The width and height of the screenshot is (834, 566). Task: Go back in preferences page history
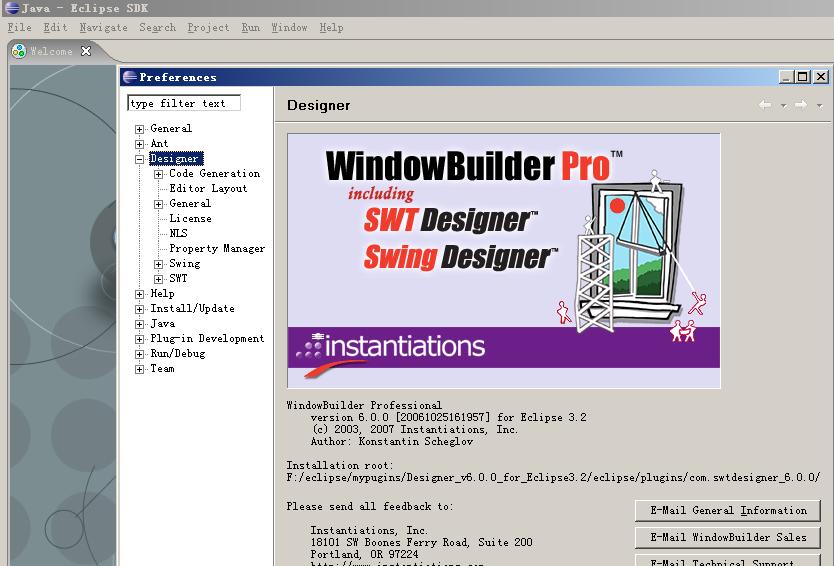(765, 105)
